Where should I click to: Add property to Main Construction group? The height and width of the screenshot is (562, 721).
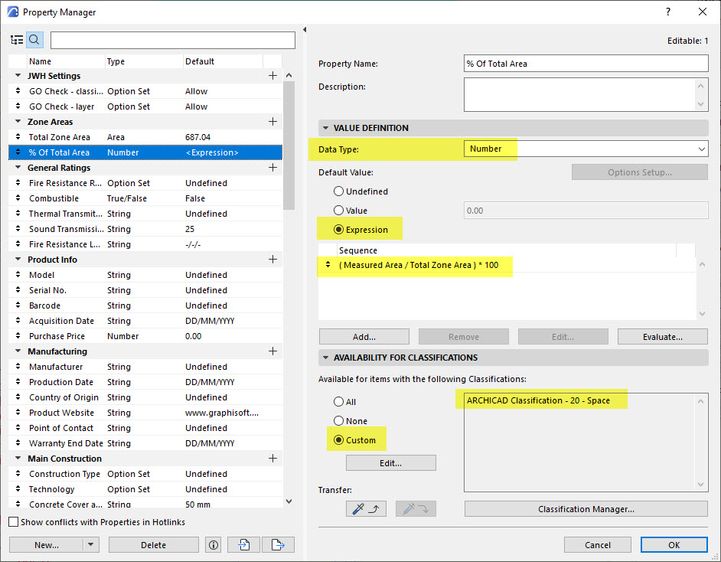[273, 459]
